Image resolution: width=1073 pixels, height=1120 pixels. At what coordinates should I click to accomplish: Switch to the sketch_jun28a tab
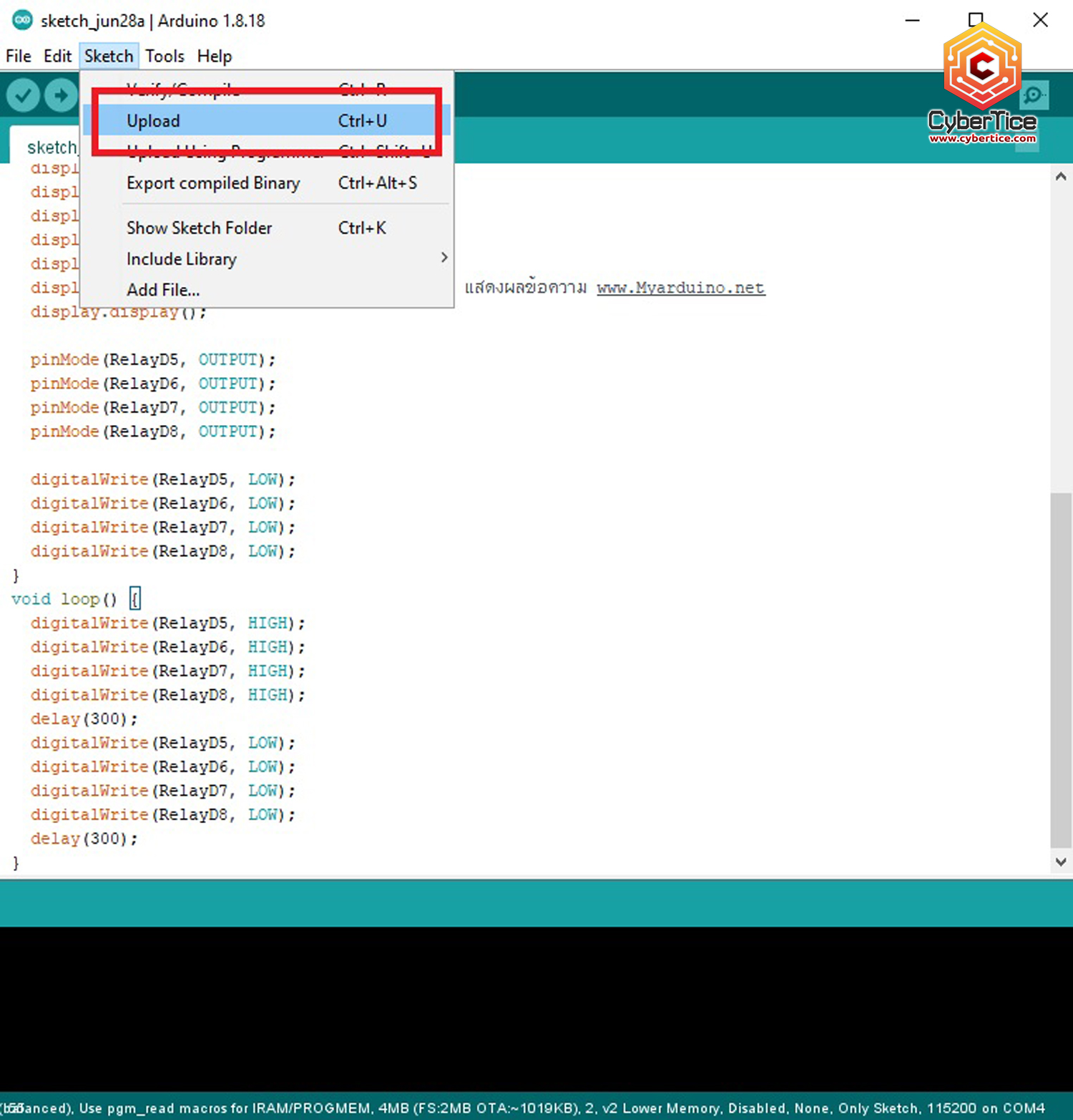point(52,147)
